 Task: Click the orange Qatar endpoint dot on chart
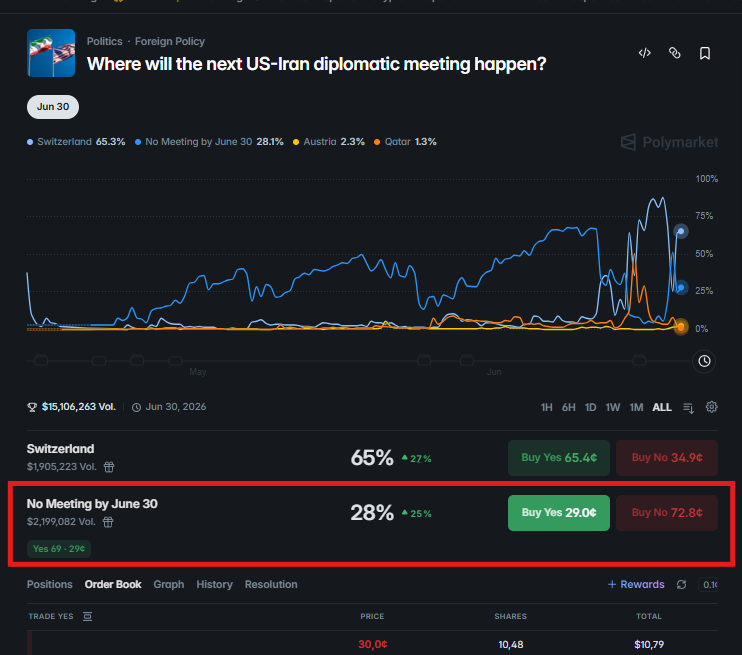(x=681, y=327)
